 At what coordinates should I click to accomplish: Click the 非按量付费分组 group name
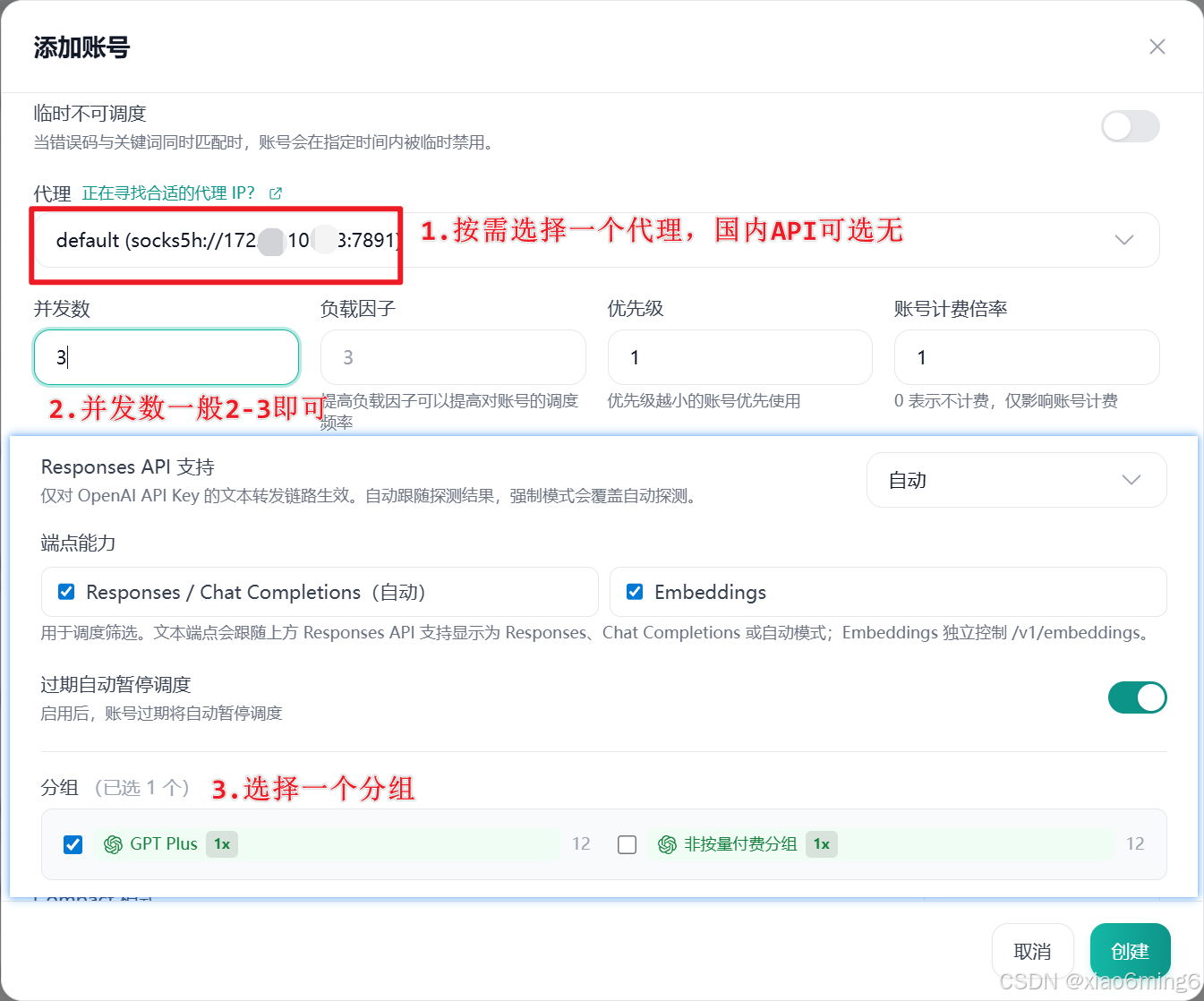click(740, 844)
